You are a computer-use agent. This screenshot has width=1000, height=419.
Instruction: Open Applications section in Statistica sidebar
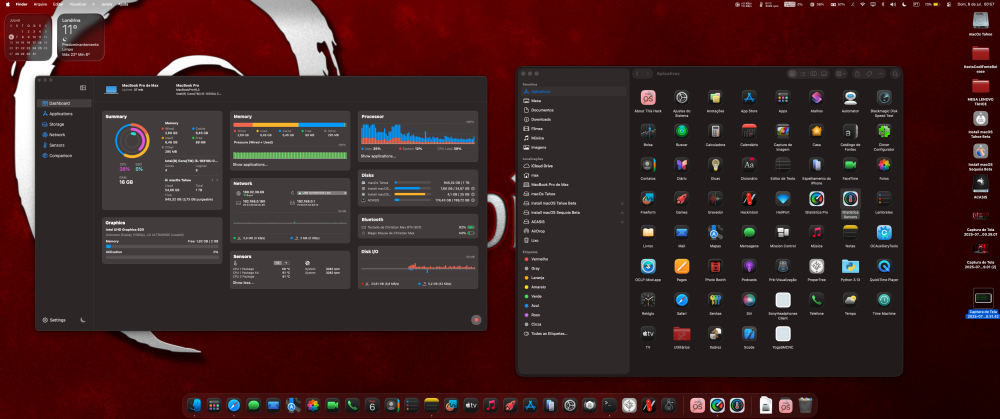pos(64,114)
